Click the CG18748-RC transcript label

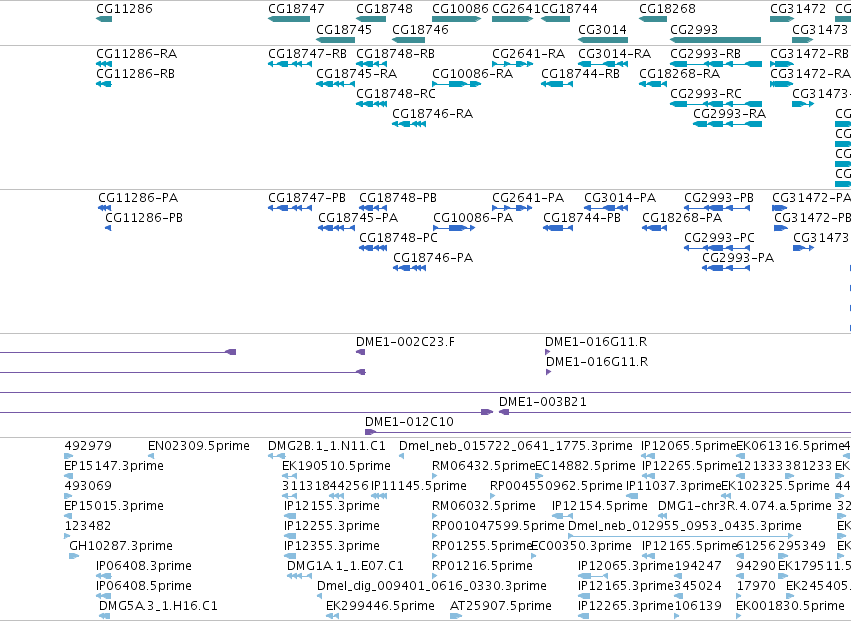pos(396,94)
